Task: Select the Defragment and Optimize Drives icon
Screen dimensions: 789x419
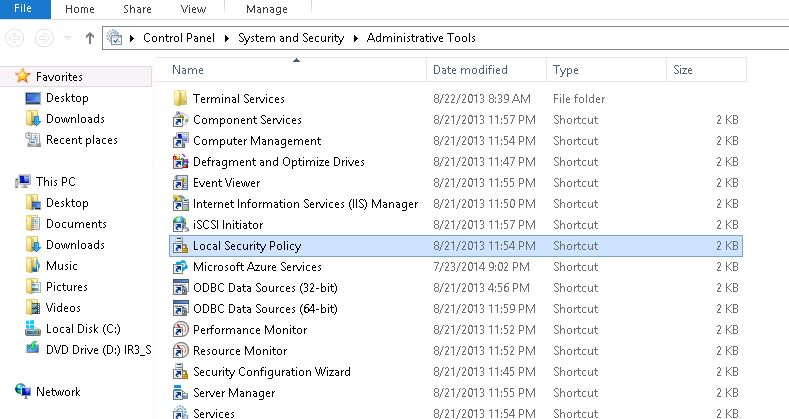Action: coord(180,162)
